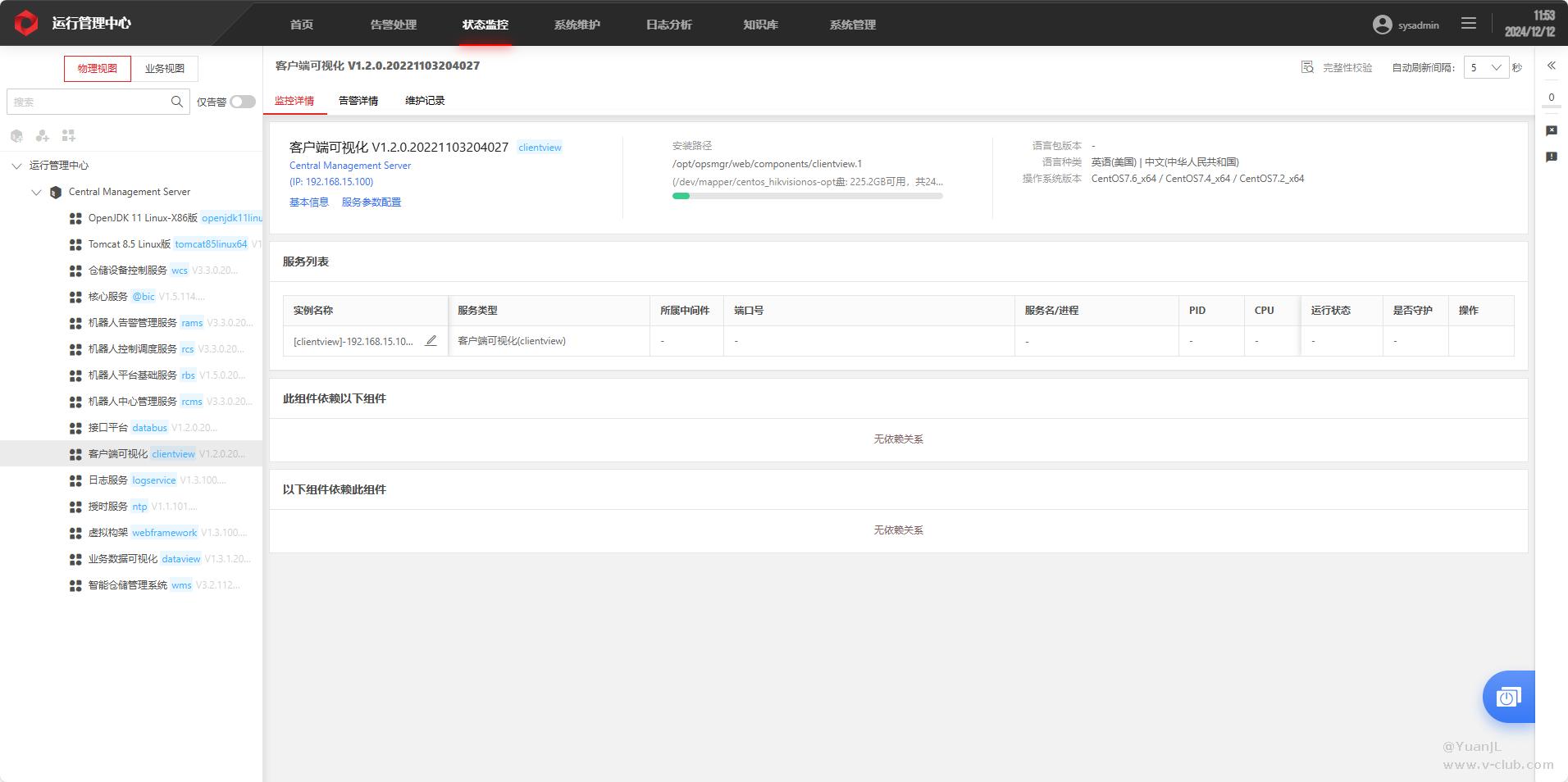Click the sysadmin user avatar icon
The width and height of the screenshot is (1568, 782).
(x=1382, y=25)
